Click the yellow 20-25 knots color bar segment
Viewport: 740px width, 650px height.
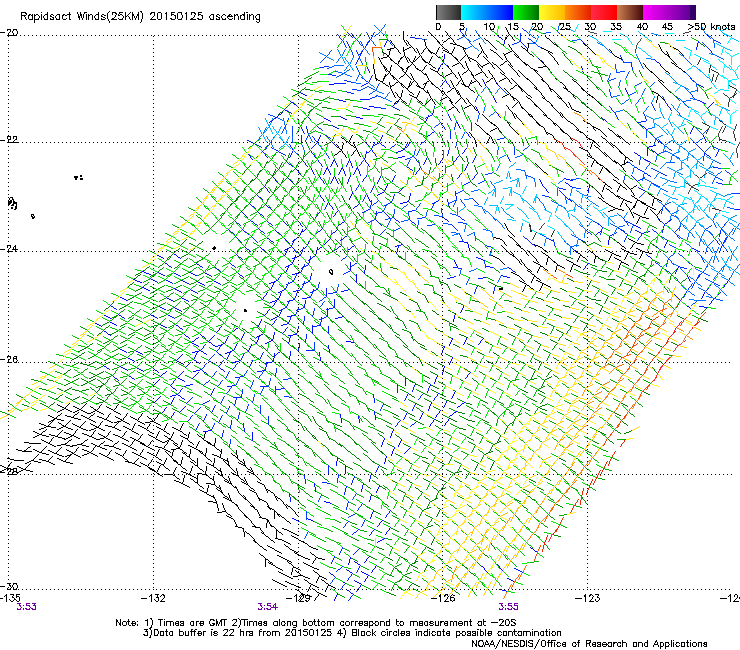[x=552, y=12]
